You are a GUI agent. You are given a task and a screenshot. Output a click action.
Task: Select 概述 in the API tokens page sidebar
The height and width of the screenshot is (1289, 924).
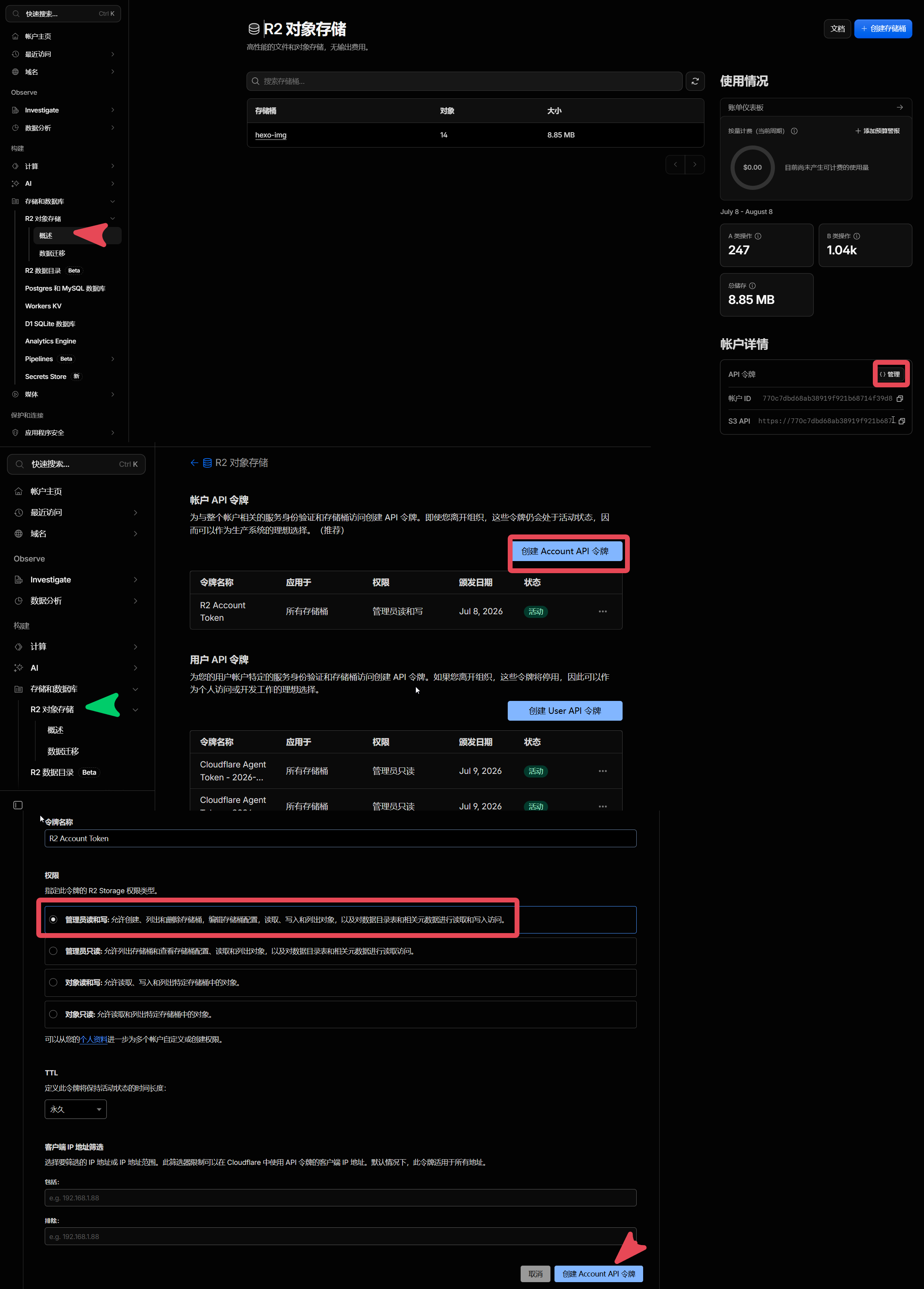(55, 730)
